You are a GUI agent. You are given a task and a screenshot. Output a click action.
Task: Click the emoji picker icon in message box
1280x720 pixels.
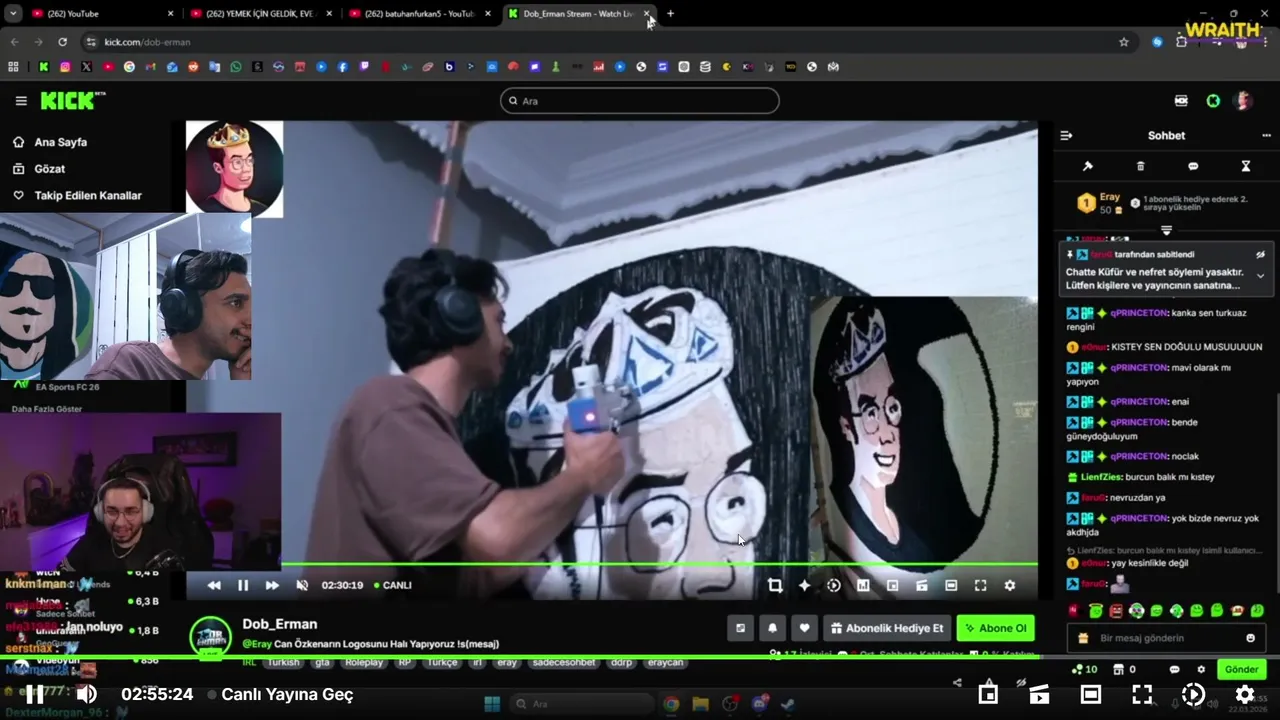(1250, 638)
